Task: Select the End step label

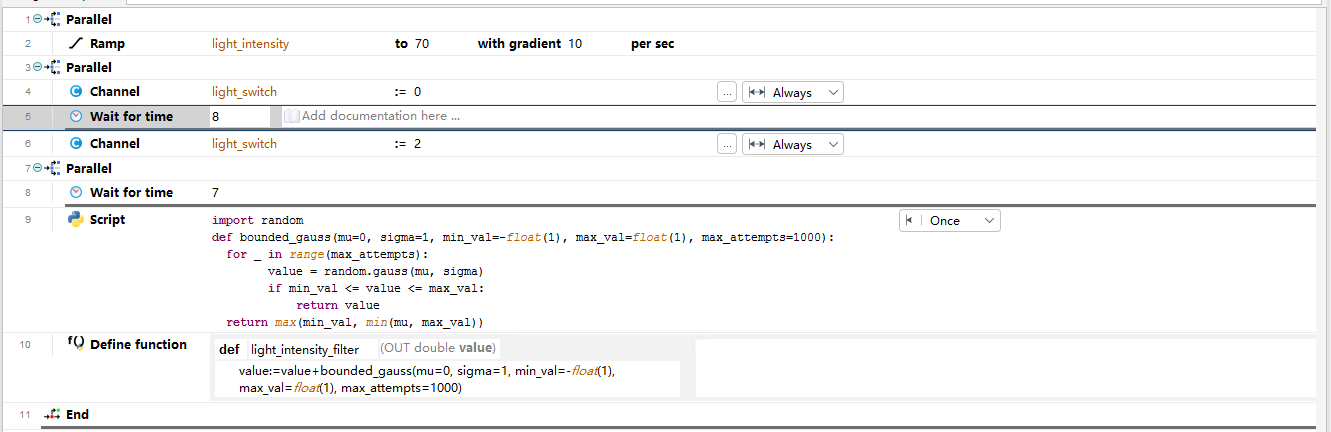Action: click(77, 414)
